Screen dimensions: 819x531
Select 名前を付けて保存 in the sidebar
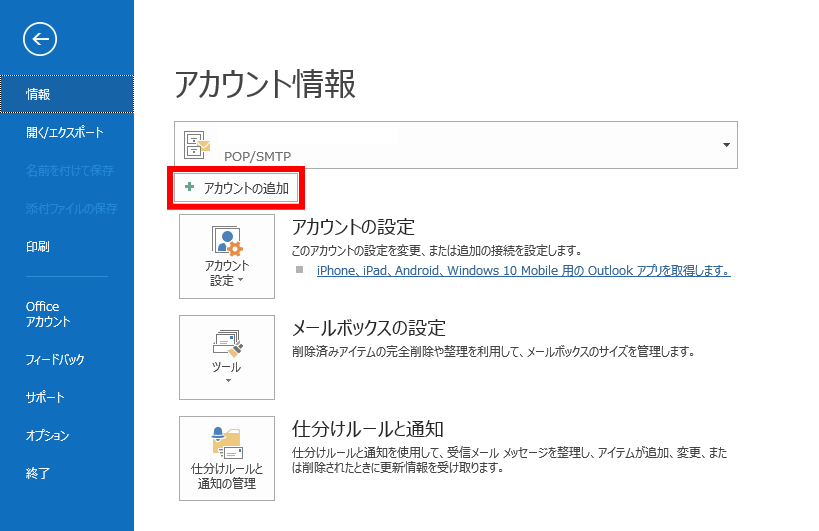(67, 170)
